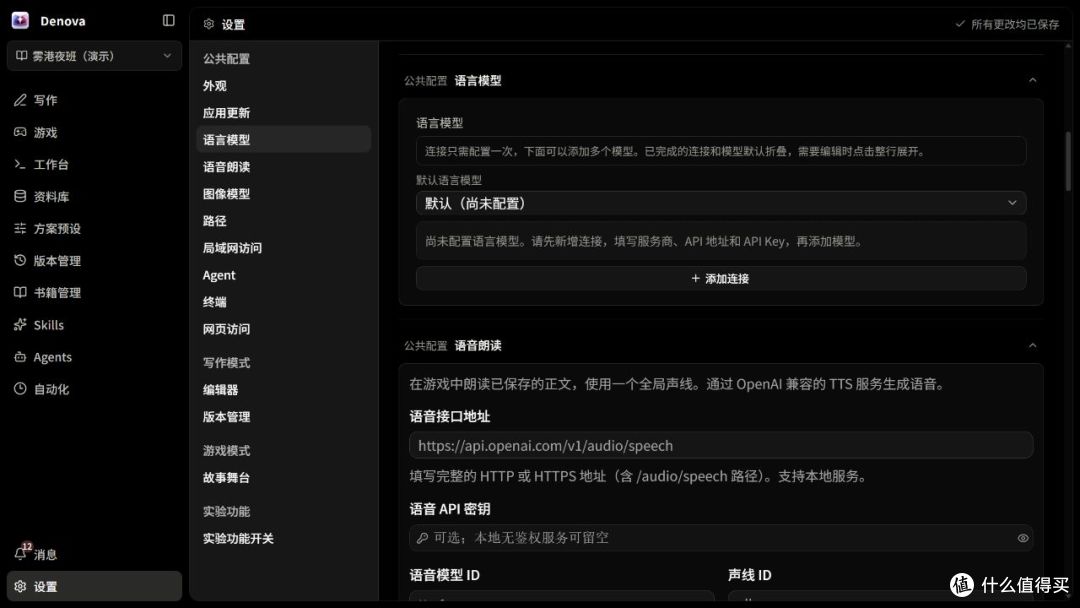Collapse the sidebar with the panel icon

pyautogui.click(x=169, y=21)
